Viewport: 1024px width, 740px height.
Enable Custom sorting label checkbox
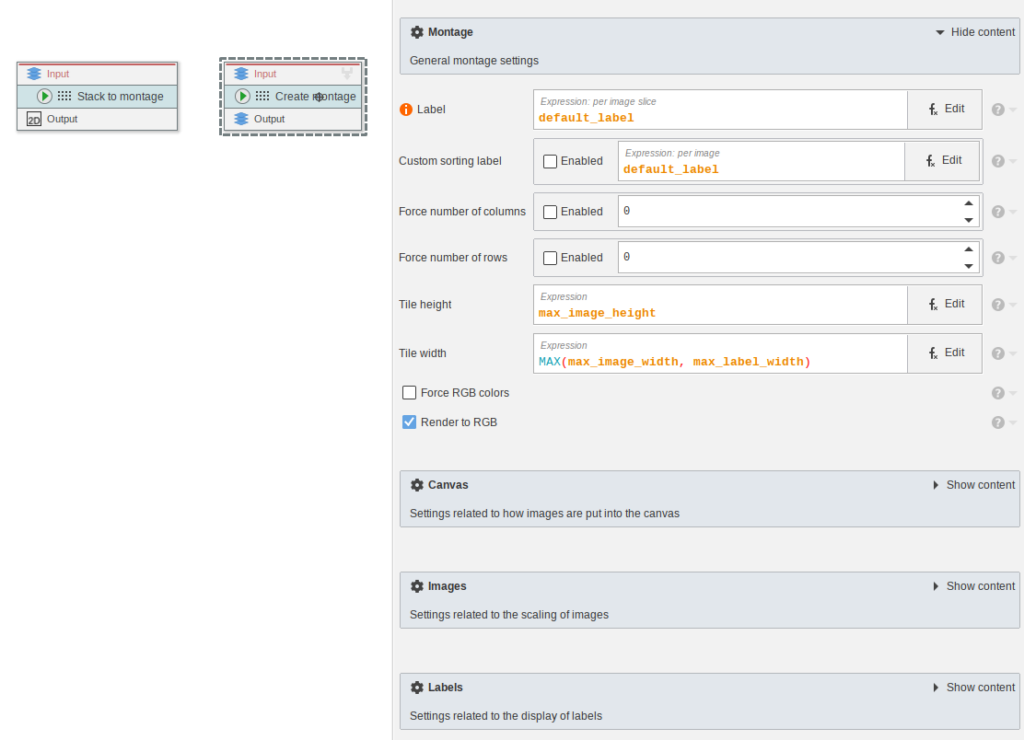pos(550,161)
